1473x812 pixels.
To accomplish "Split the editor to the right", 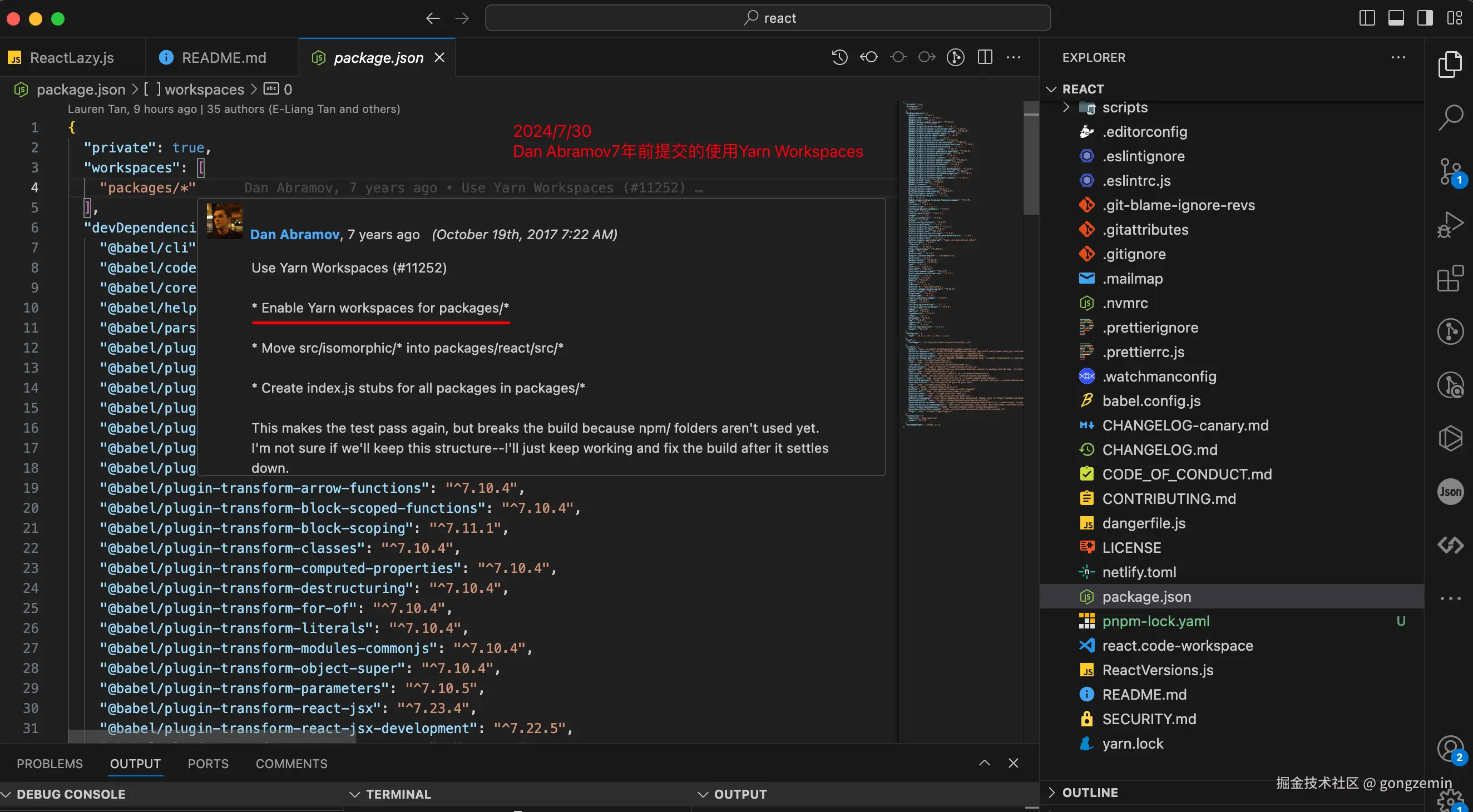I will 985,57.
